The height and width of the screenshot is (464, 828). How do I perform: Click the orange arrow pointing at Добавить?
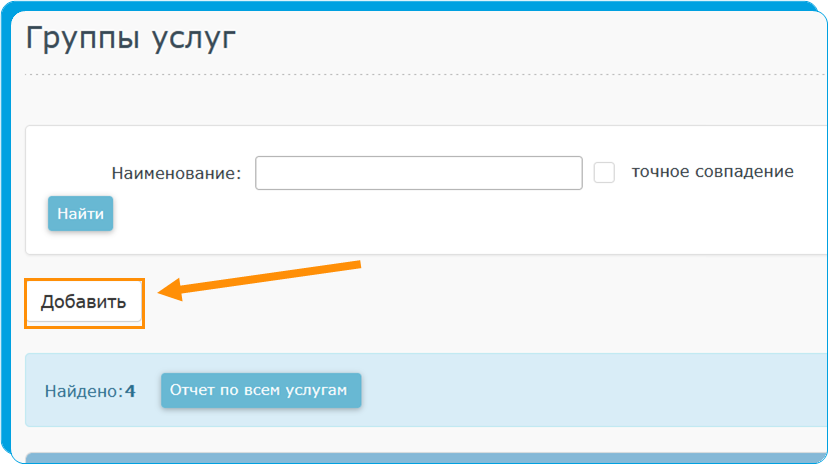click(260, 278)
